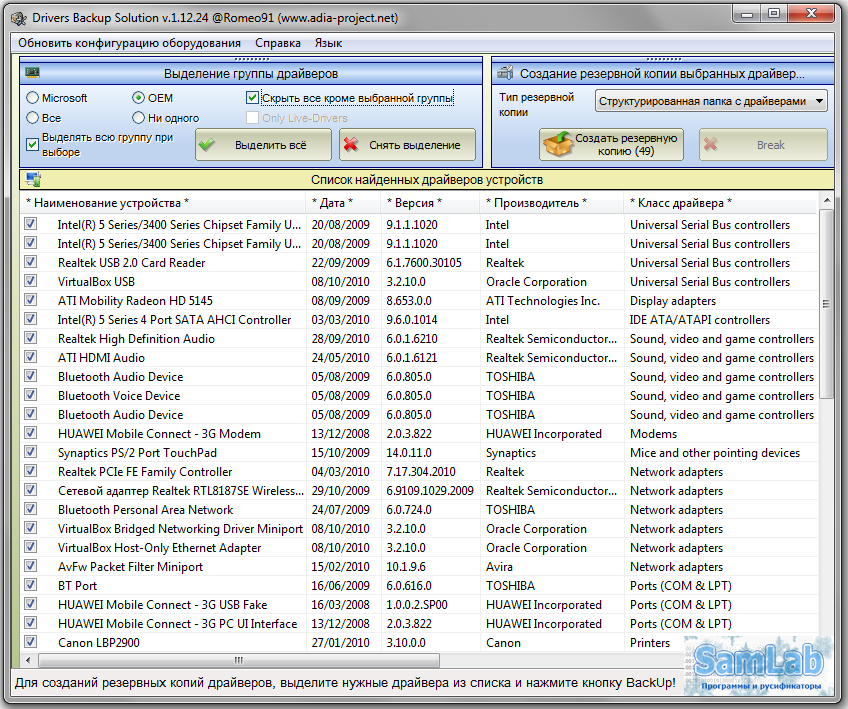848x709 pixels.
Task: Open the 'Обновить конфигурацию оборудования' menu
Action: pyautogui.click(x=129, y=43)
